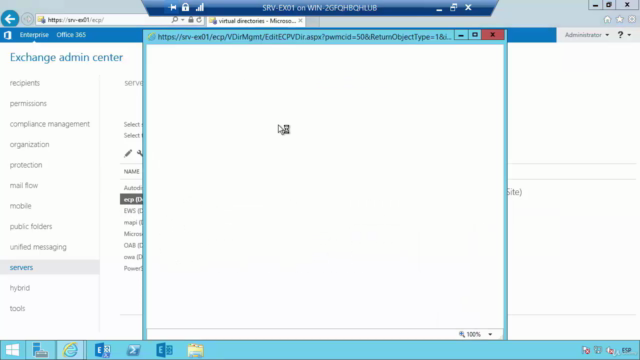The image size is (640, 360).
Task: Open the browser home icon
Action: point(607,20)
